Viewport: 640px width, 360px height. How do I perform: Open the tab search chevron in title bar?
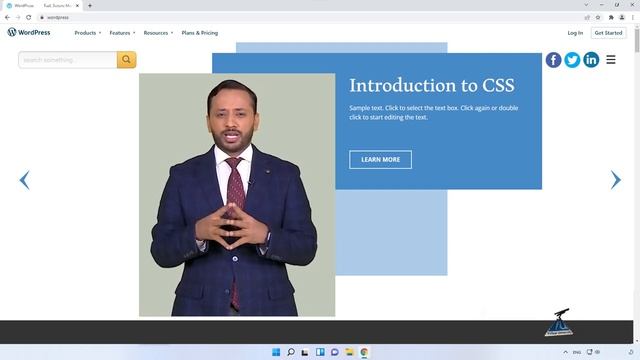point(586,5)
